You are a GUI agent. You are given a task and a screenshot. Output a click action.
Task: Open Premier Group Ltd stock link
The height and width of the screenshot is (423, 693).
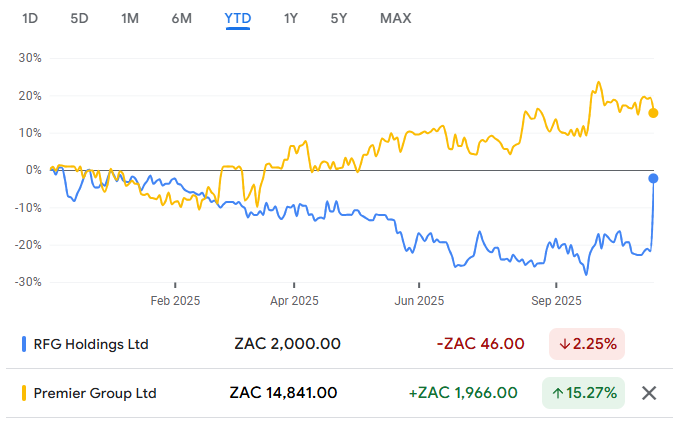point(96,393)
